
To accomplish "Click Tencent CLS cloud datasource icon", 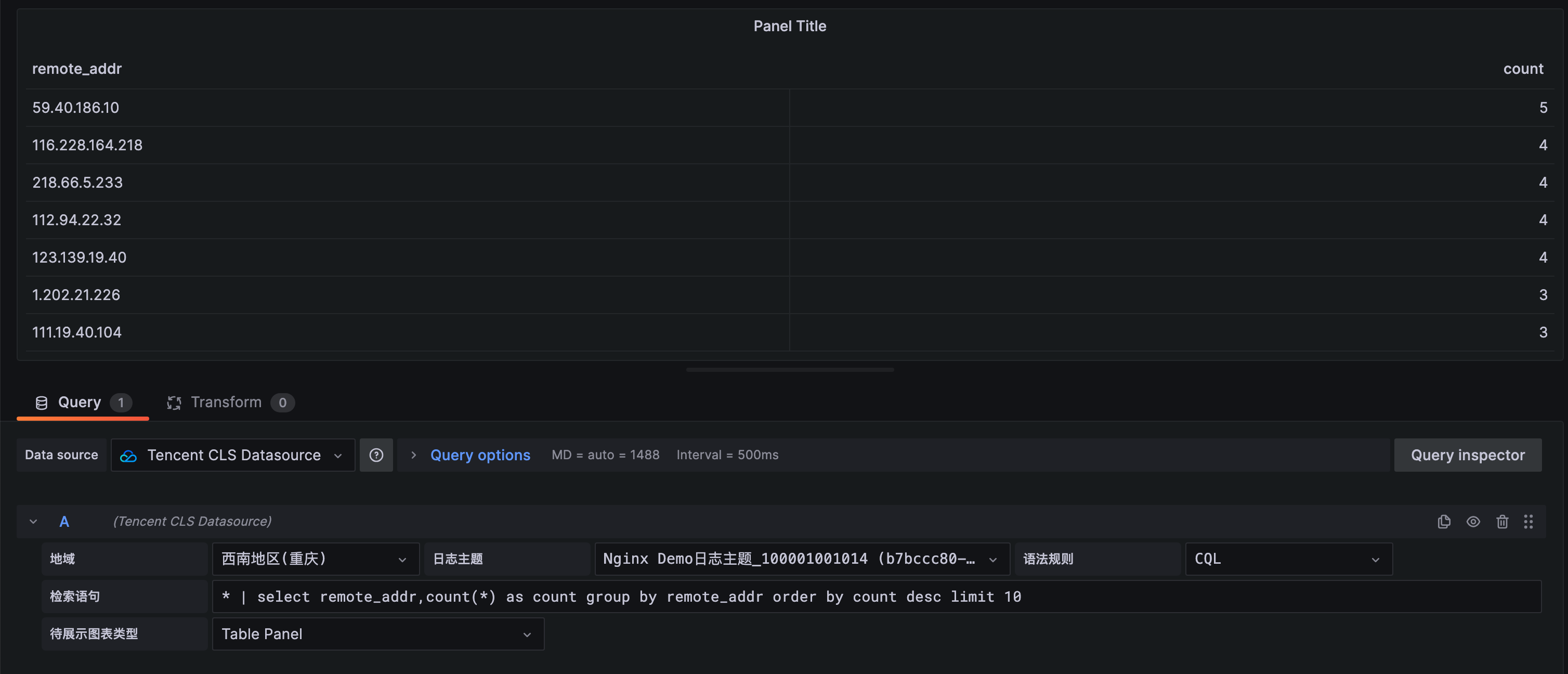I will pyautogui.click(x=128, y=456).
